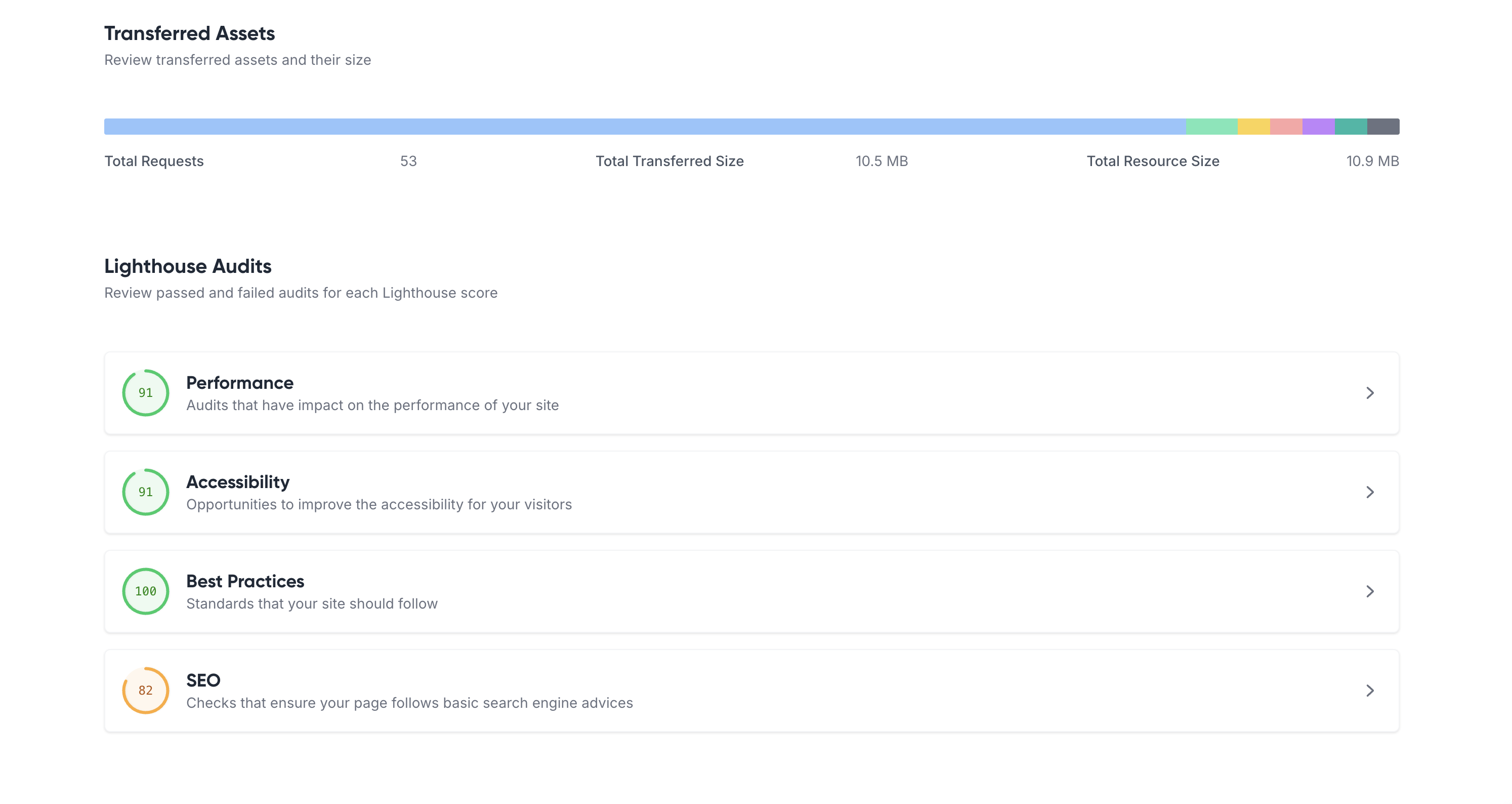1512x804 pixels.
Task: Expand the SEO audits section
Action: [x=1370, y=691]
